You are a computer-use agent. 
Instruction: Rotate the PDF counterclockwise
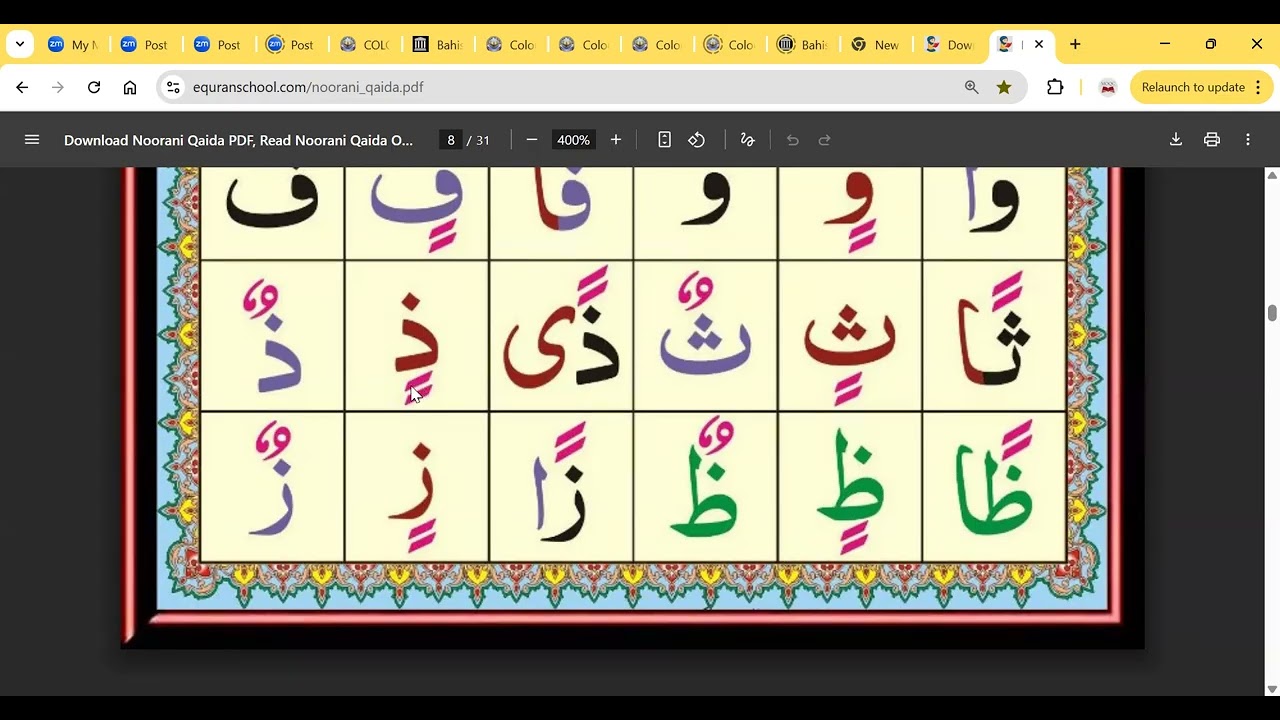pos(697,140)
